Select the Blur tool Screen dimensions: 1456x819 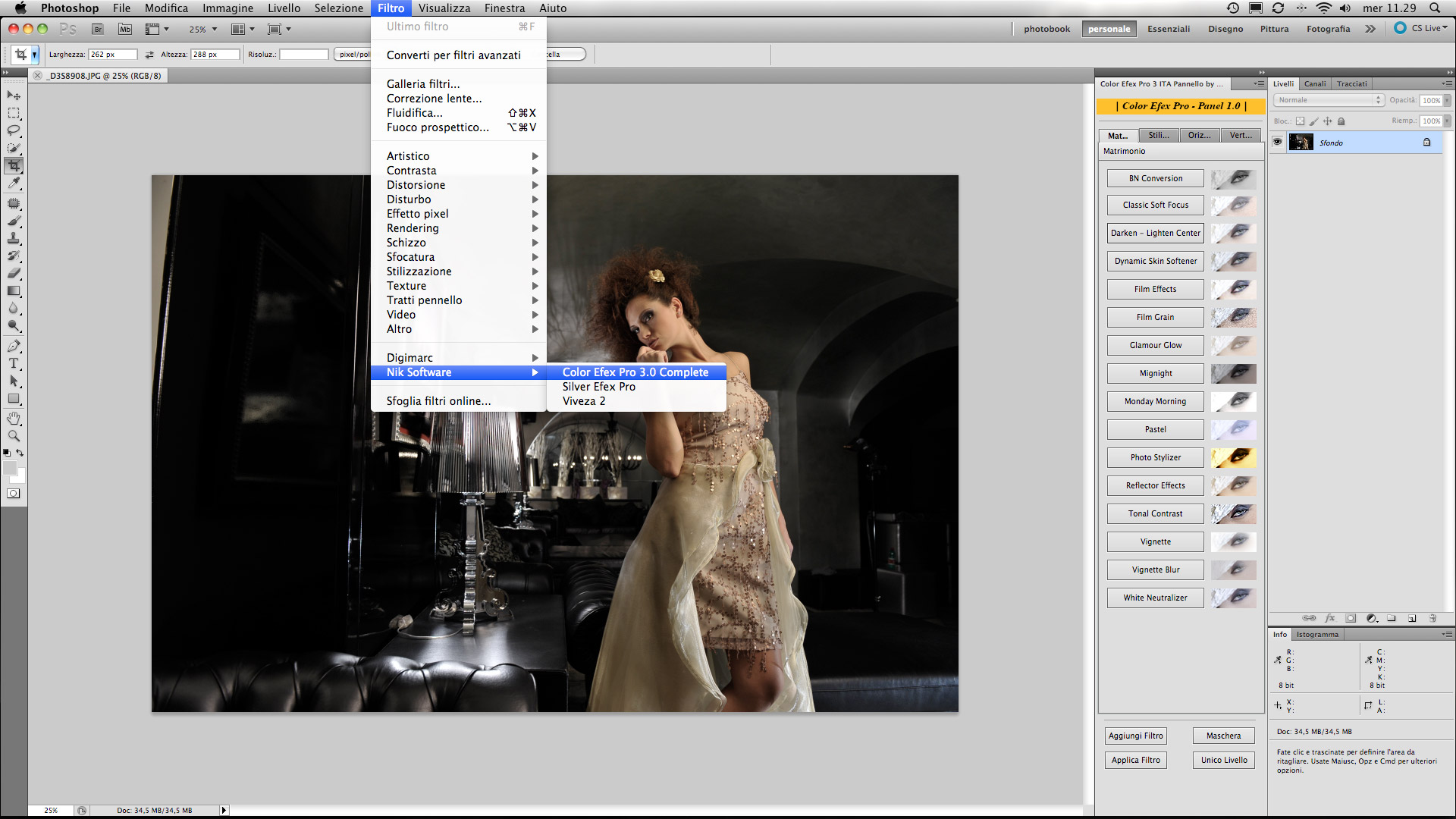(x=14, y=308)
